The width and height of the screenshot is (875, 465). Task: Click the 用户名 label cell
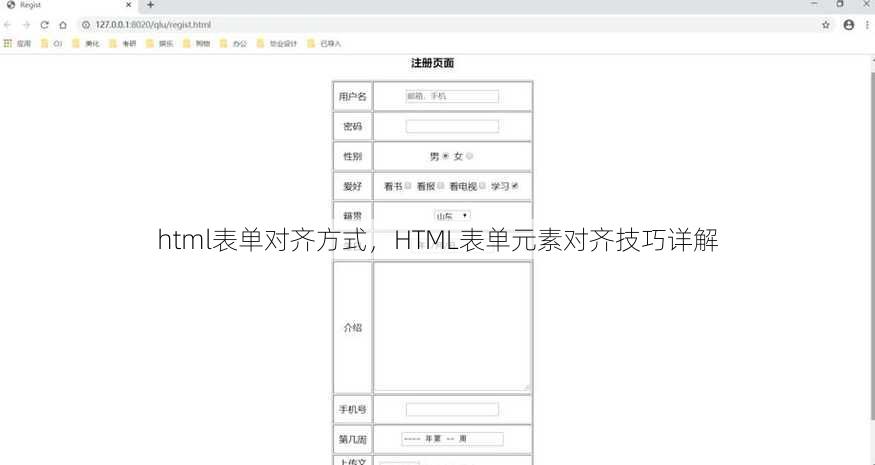pos(352,97)
